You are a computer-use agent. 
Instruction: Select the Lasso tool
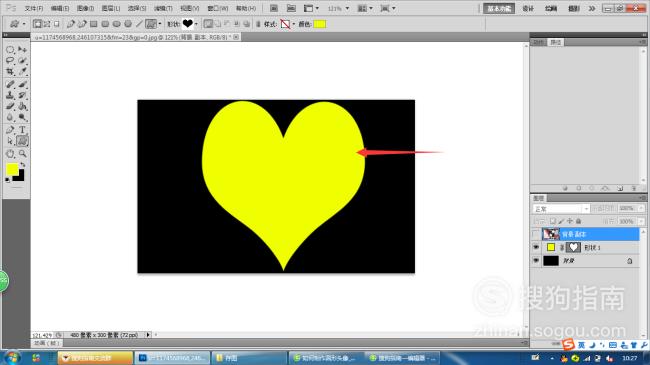pyautogui.click(x=10, y=61)
